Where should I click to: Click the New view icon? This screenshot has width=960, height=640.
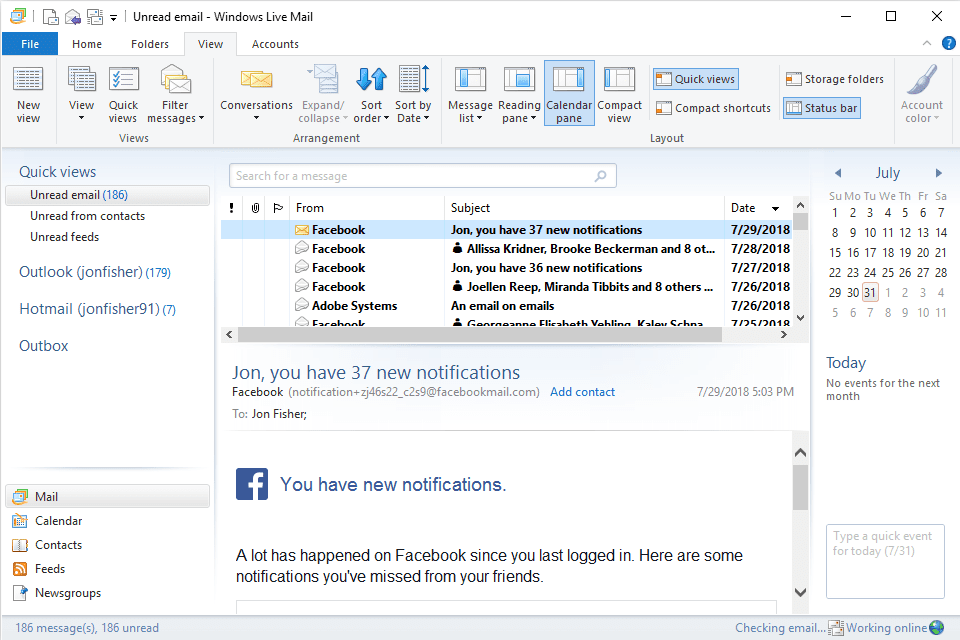pyautogui.click(x=28, y=82)
